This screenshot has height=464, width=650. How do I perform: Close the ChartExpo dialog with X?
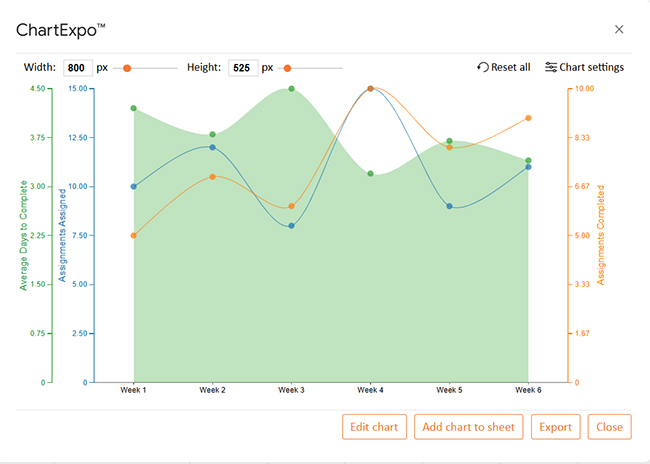619,29
